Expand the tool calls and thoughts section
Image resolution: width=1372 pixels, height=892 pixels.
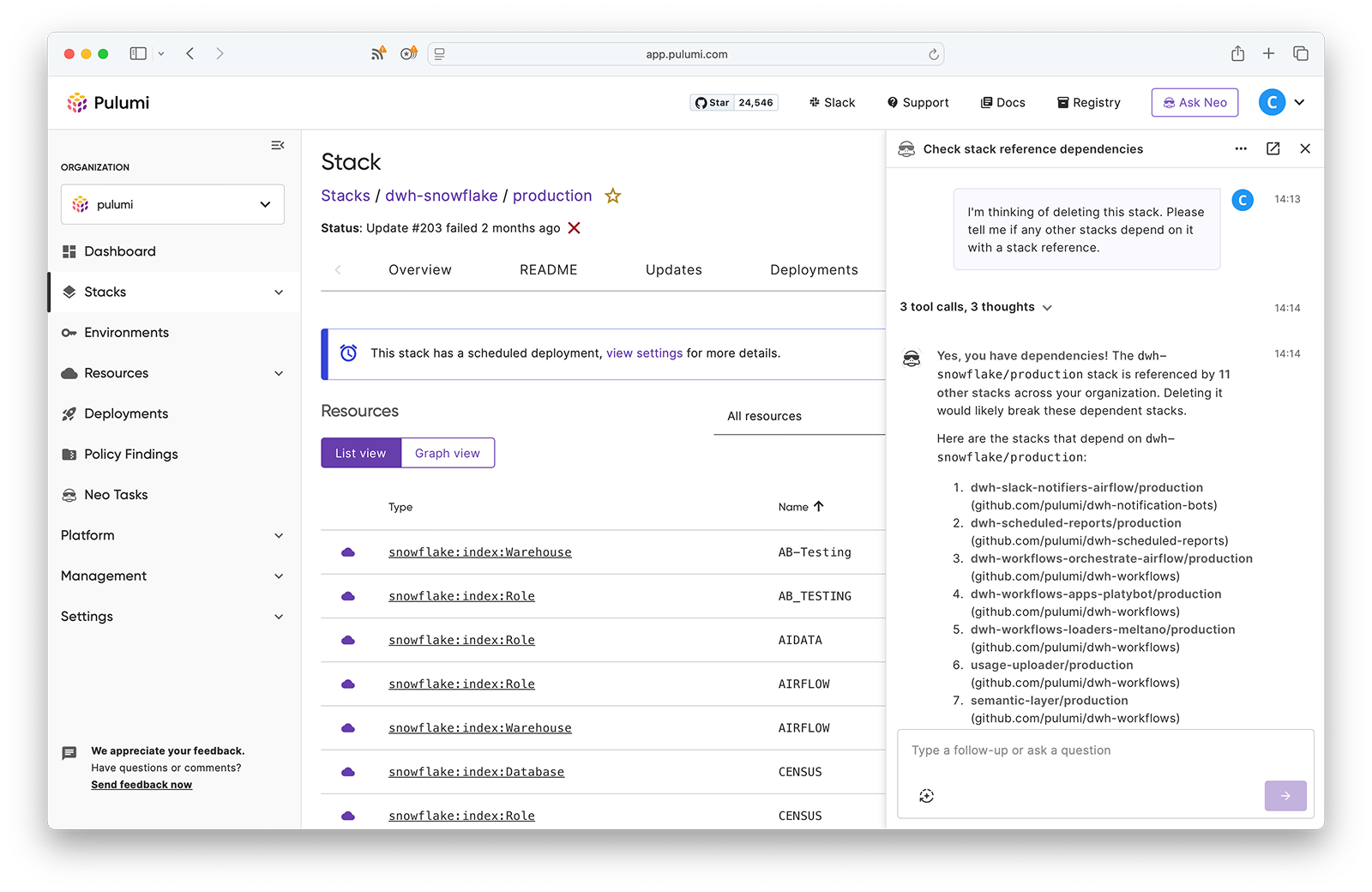tap(975, 307)
